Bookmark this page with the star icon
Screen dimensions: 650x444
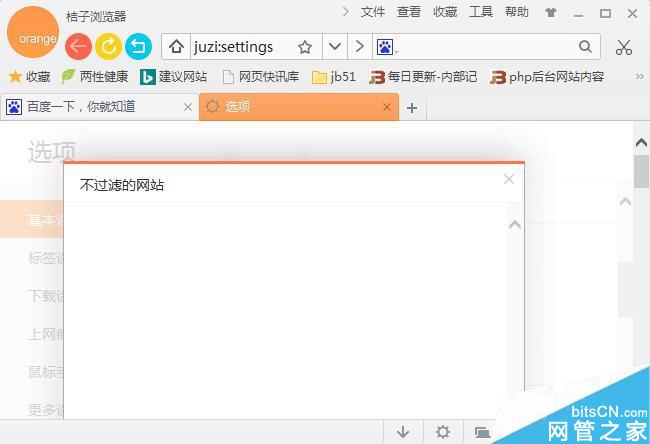pyautogui.click(x=305, y=47)
